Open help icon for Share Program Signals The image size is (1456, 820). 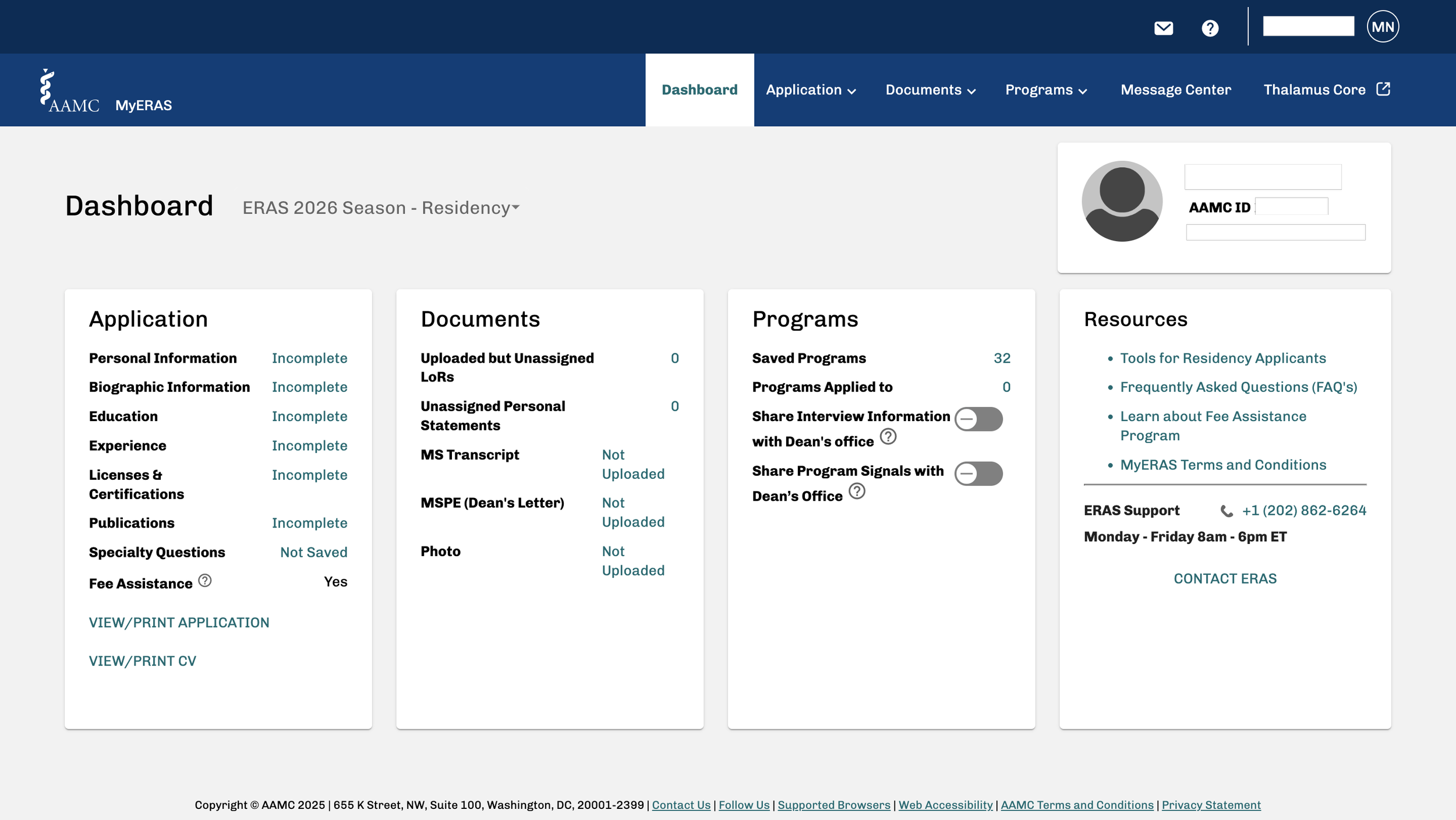857,492
